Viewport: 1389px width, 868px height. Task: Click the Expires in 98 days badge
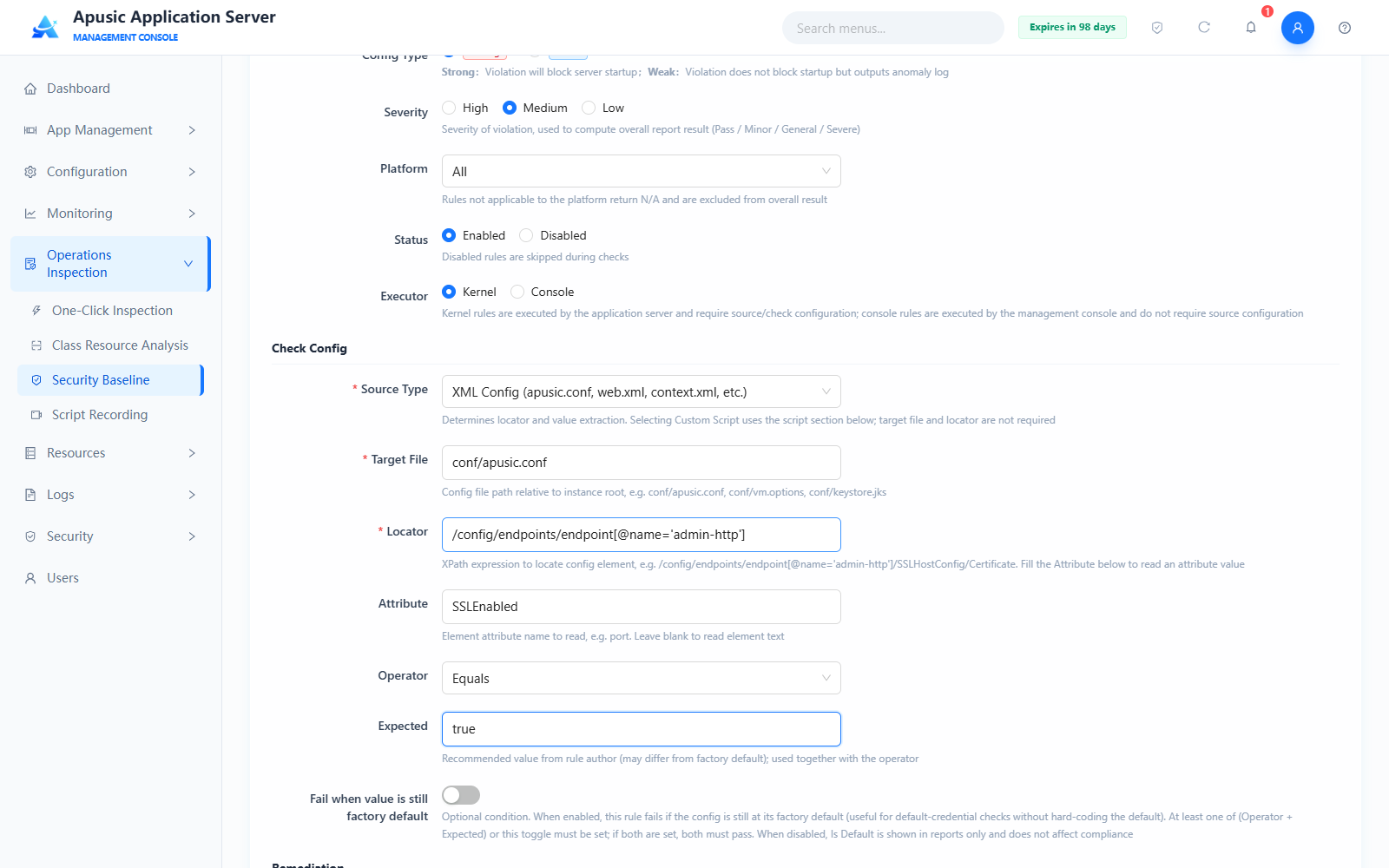click(x=1072, y=27)
